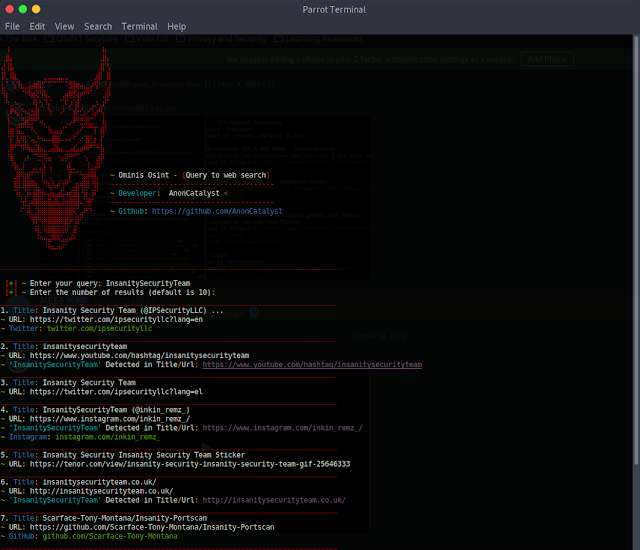Screen dimensions: 640x550
Task: Click Add Phone button in background window
Action: click(x=547, y=59)
